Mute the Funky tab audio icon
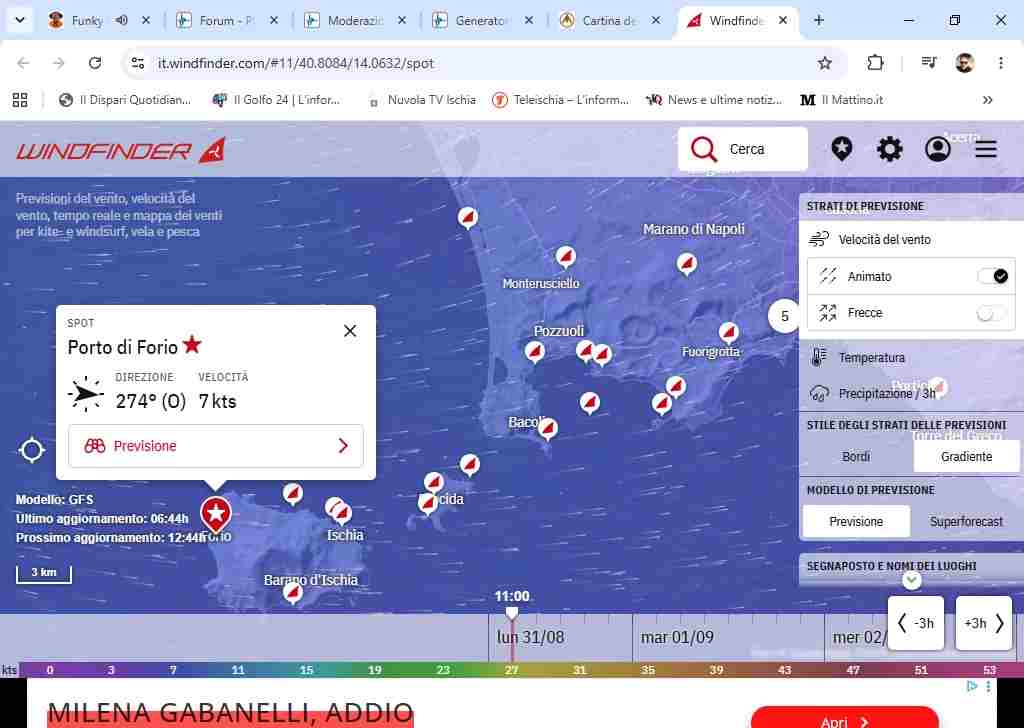The width and height of the screenshot is (1024, 728). (121, 20)
